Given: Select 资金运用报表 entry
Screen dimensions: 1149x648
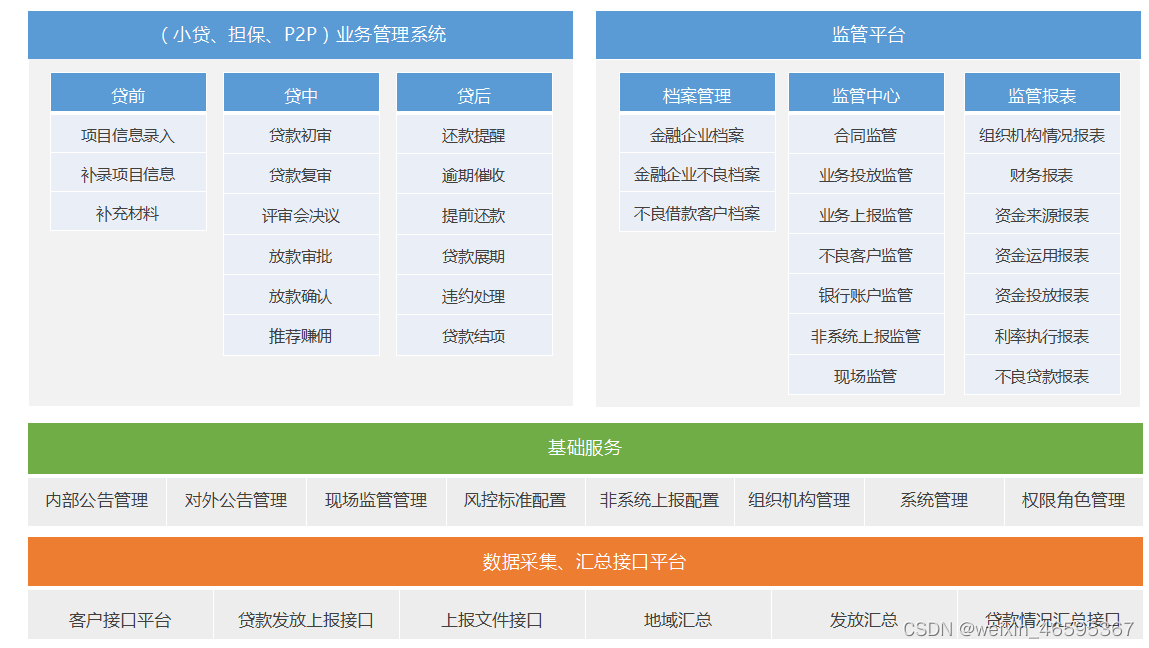Looking at the screenshot, I should click(1042, 255).
